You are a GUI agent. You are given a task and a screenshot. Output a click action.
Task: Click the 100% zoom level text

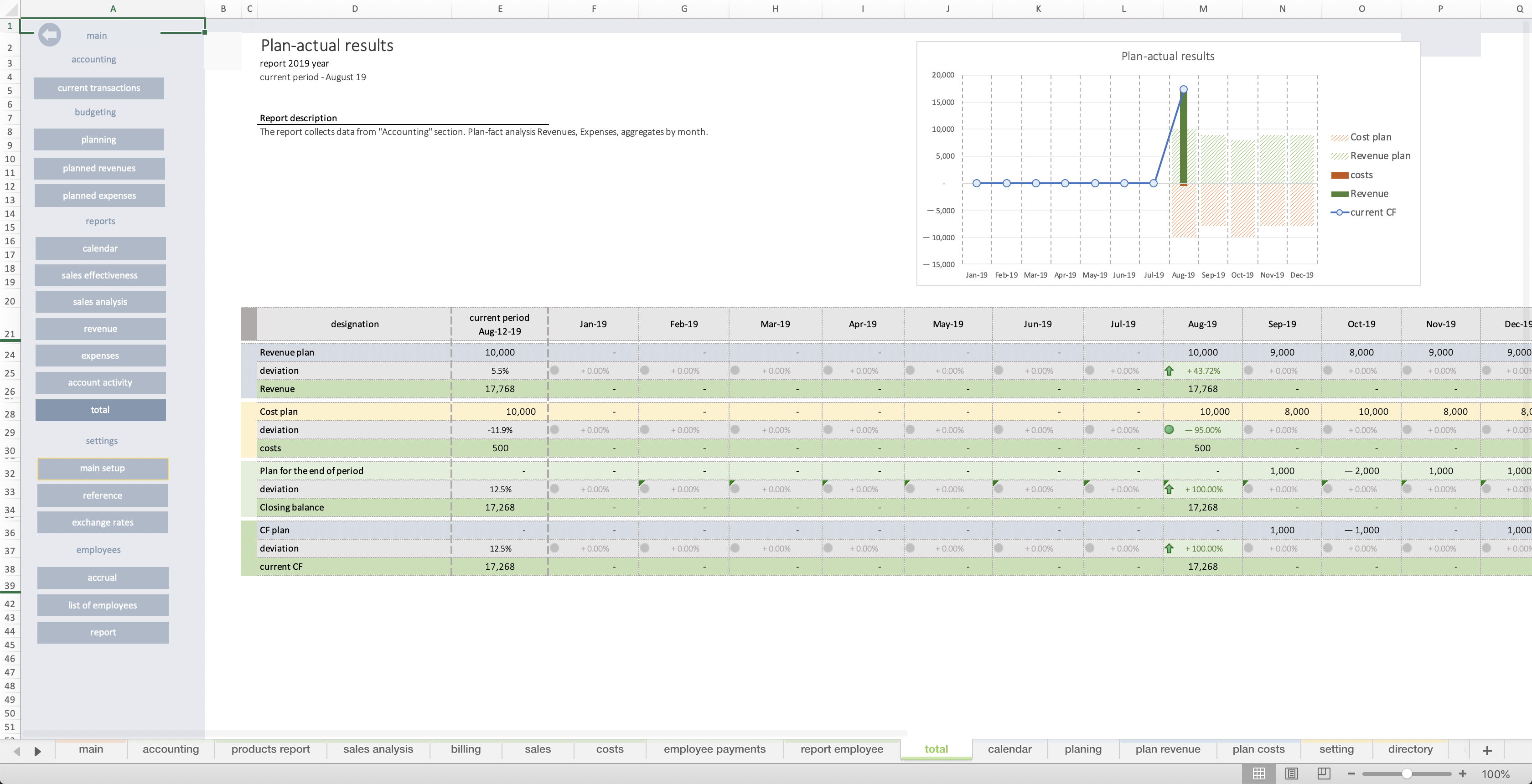tap(1495, 774)
